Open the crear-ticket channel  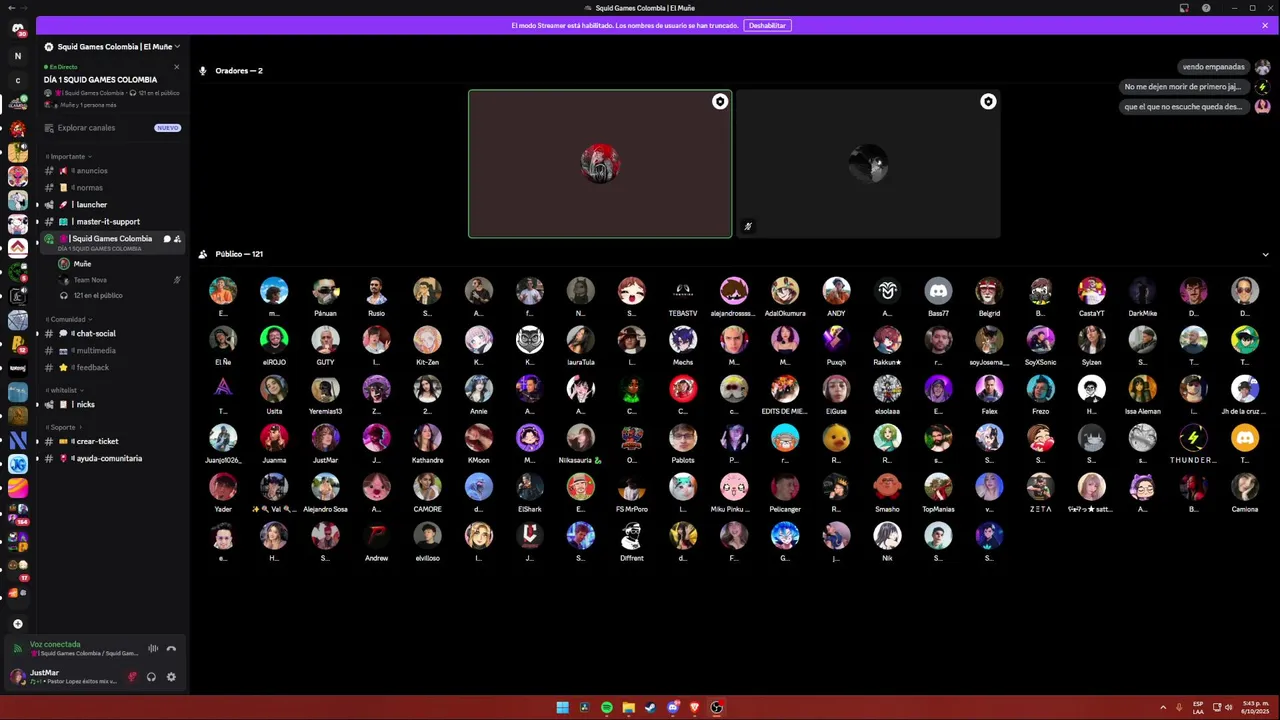(111, 442)
